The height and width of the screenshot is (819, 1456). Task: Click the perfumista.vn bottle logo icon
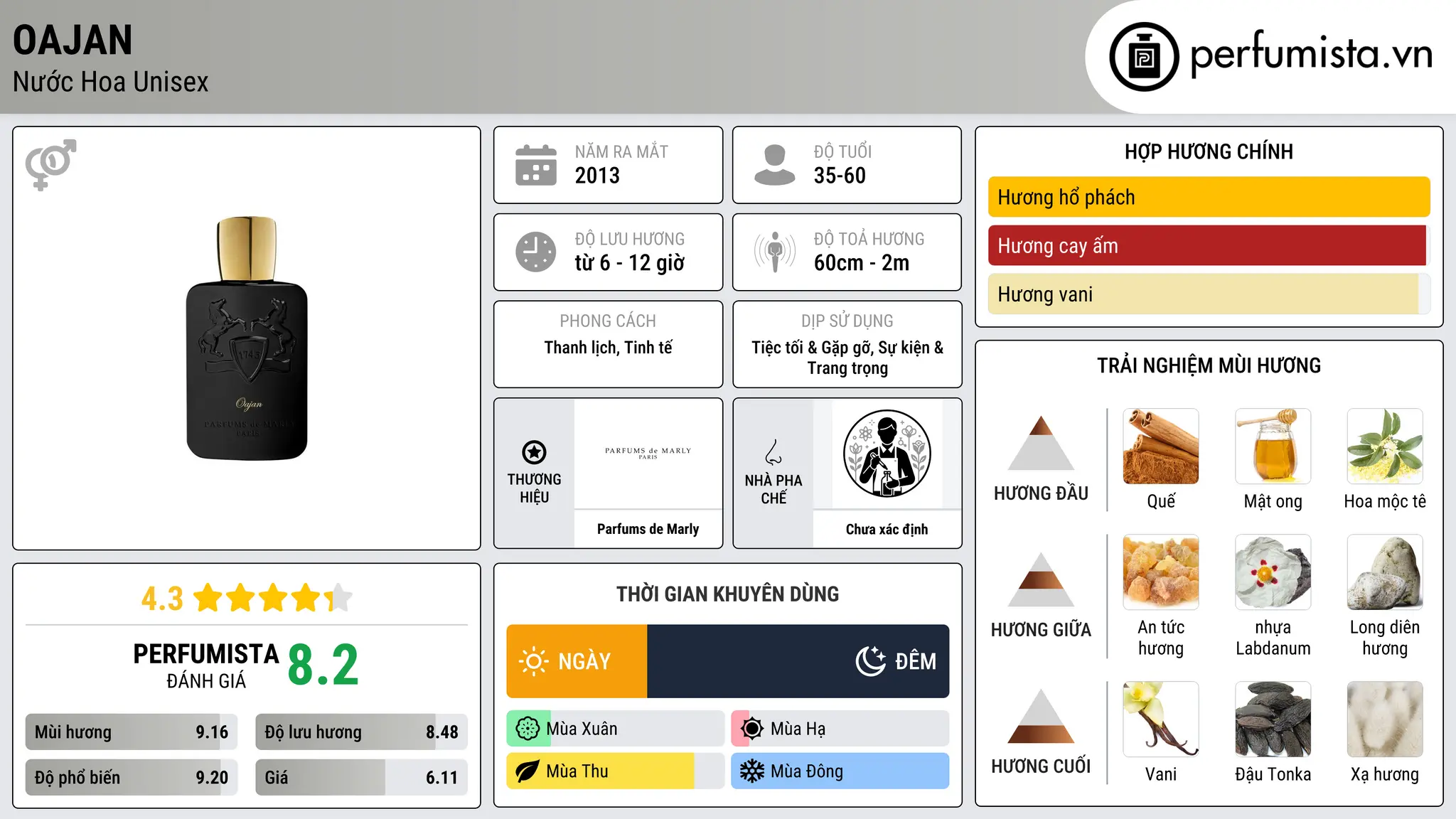pos(1144,57)
